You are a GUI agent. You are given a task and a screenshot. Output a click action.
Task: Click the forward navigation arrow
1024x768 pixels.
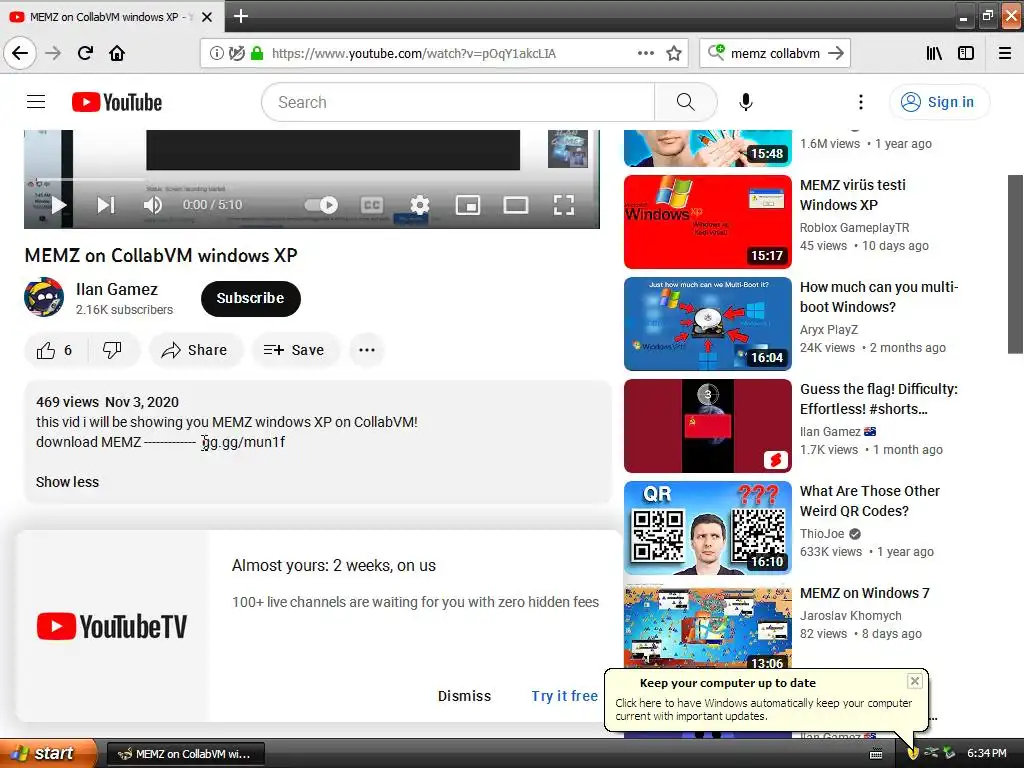pyautogui.click(x=53, y=53)
